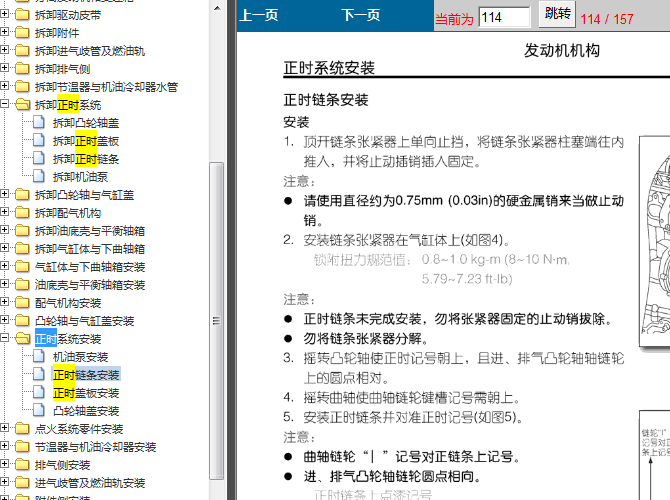Click document icon of 拆卸正时盖板
This screenshot has width=670, height=500.
(x=39, y=140)
